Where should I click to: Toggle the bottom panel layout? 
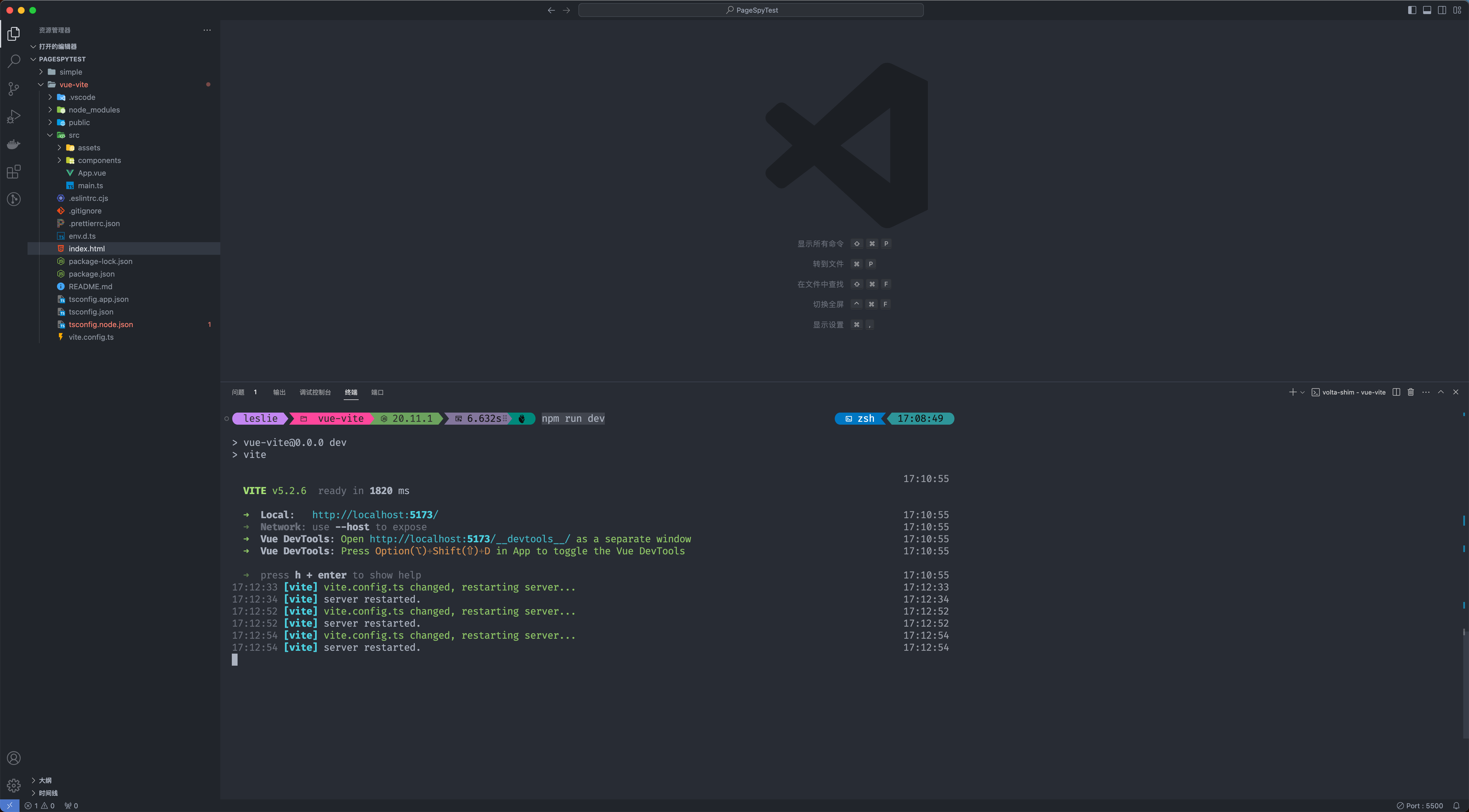point(1427,10)
